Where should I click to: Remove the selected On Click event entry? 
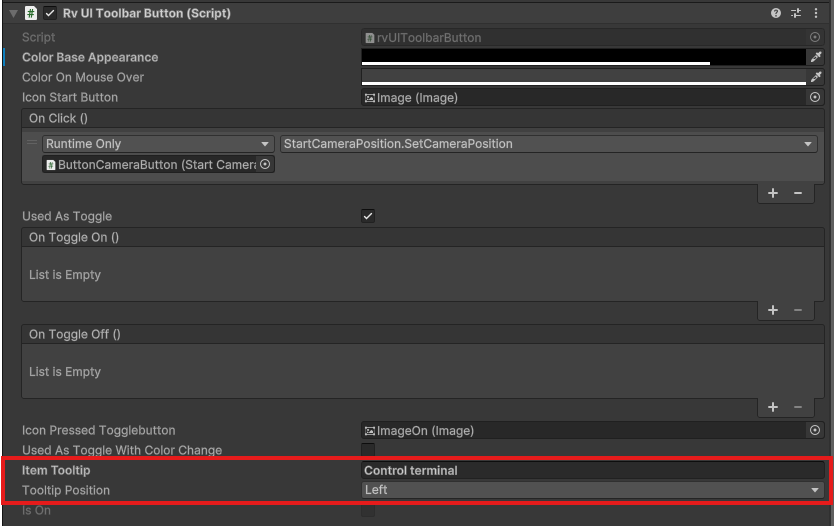coord(798,193)
